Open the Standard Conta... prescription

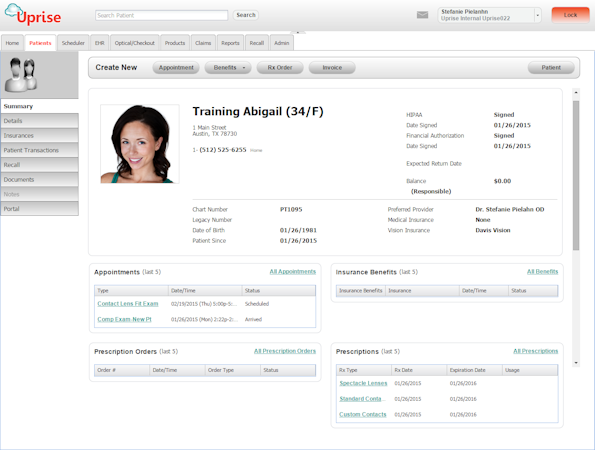click(x=362, y=399)
